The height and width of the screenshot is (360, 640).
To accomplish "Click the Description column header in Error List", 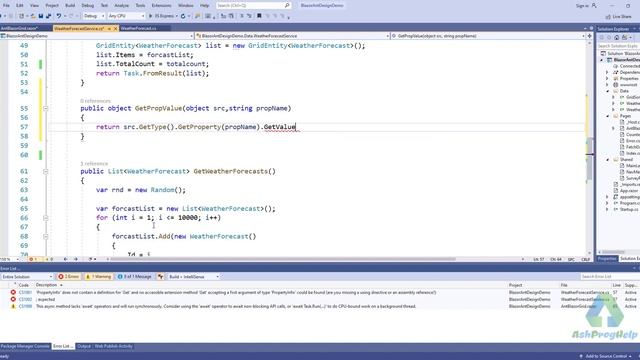I will click(x=46, y=285).
